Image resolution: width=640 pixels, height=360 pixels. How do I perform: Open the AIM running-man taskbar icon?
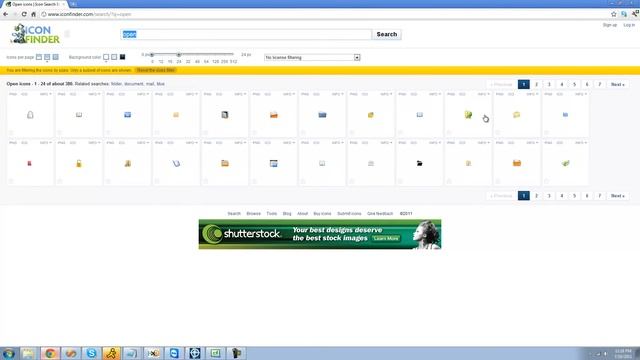112,353
